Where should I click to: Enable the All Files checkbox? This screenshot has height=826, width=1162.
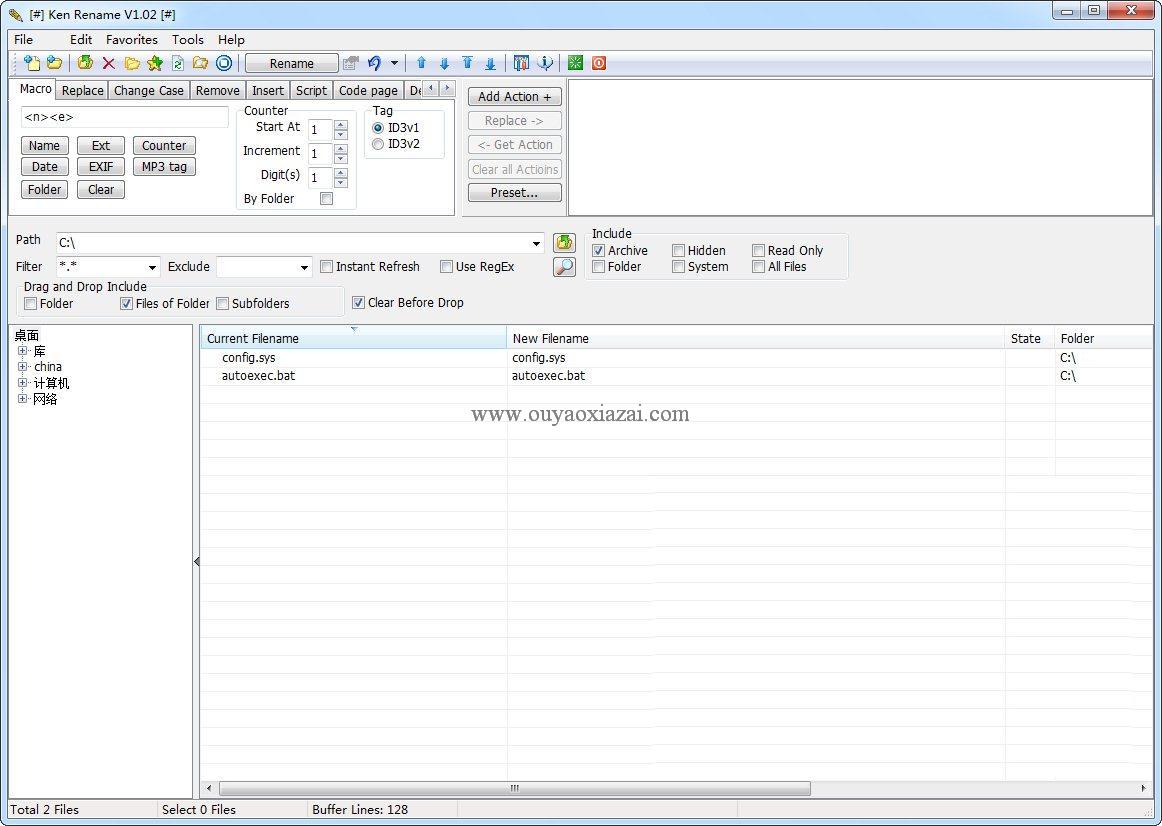[758, 267]
